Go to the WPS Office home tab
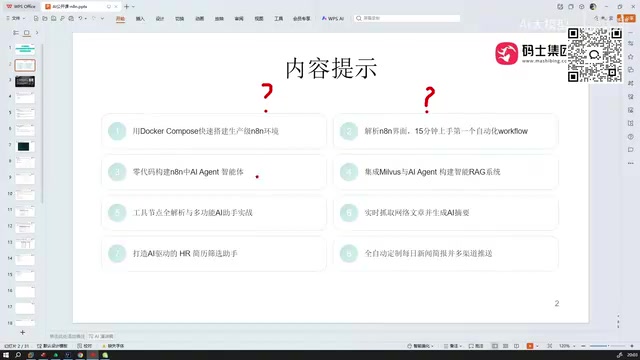640x360 pixels. [21, 7]
